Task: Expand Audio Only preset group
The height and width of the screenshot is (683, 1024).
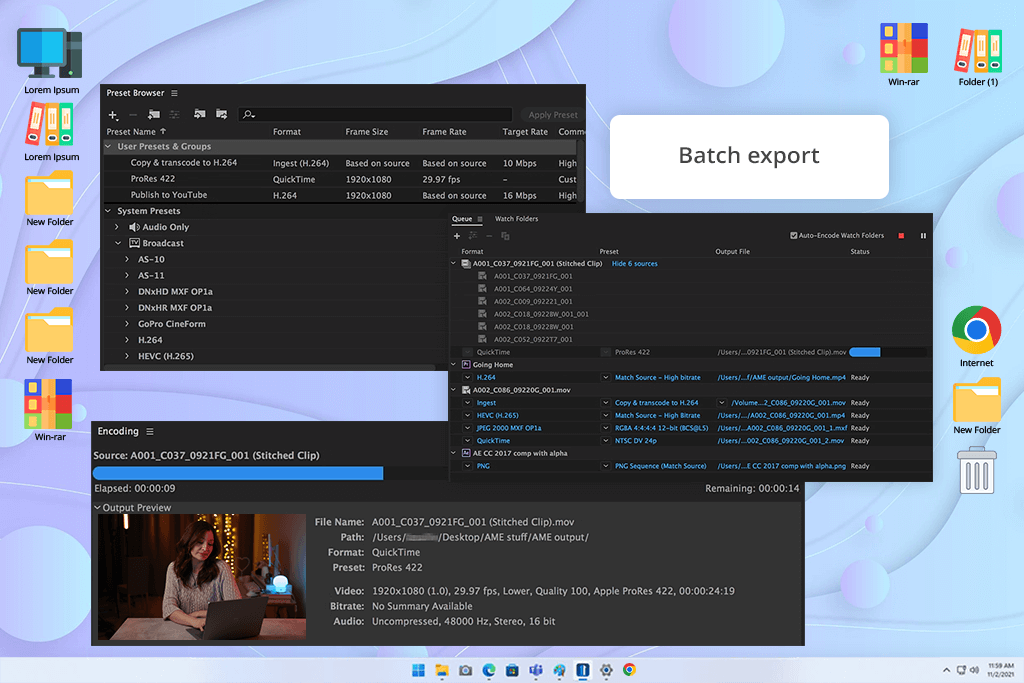Action: pos(117,227)
